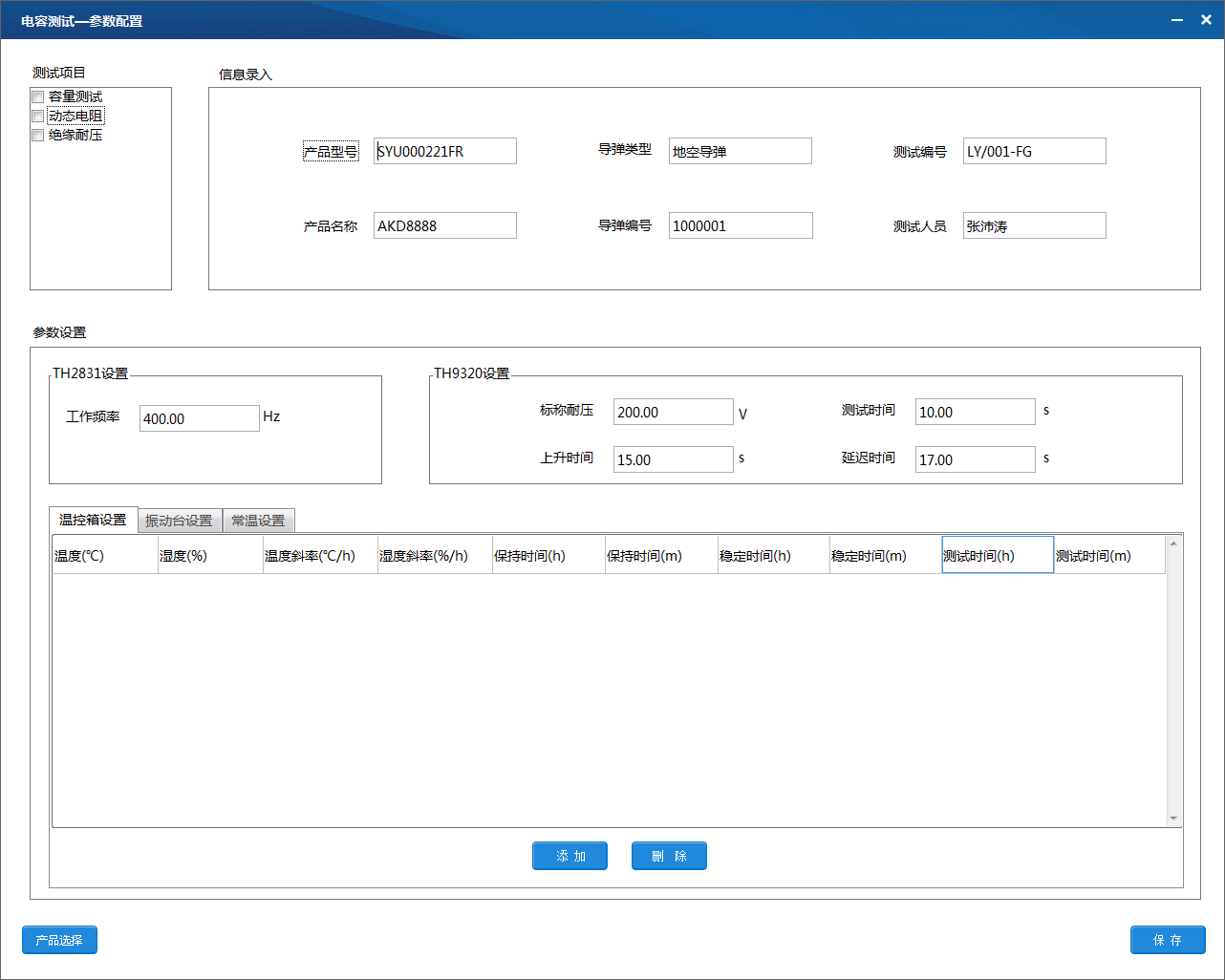Click the 导弹类型 field
This screenshot has height=980, width=1225.
[740, 151]
